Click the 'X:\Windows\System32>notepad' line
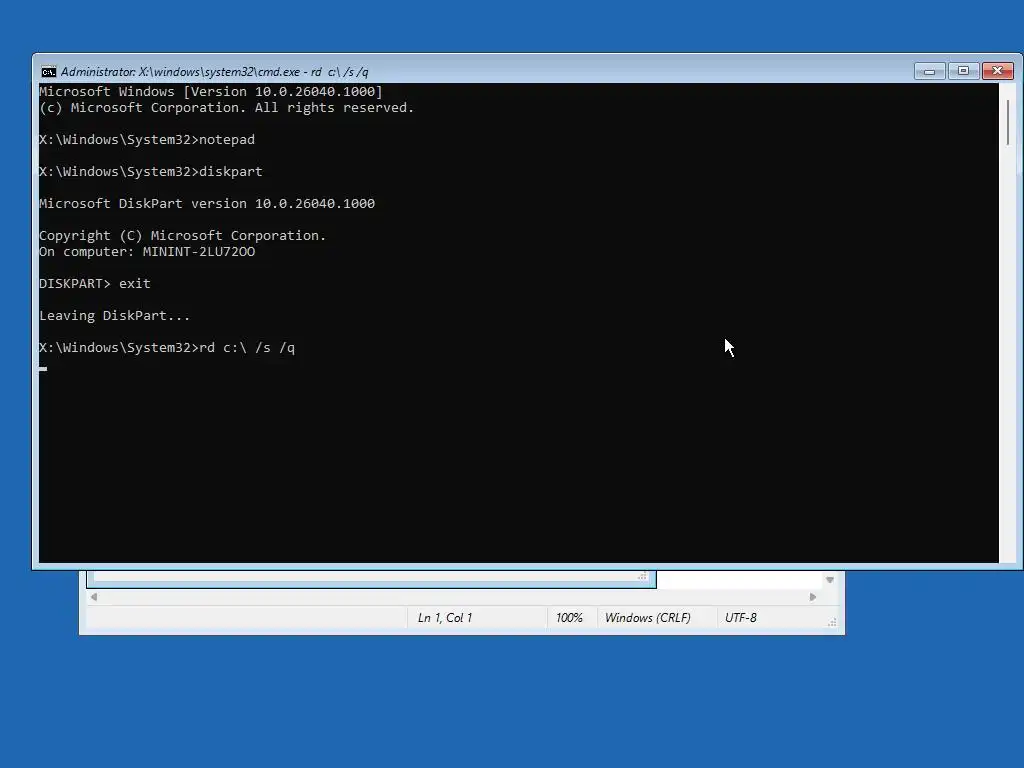1024x768 pixels. pos(147,140)
